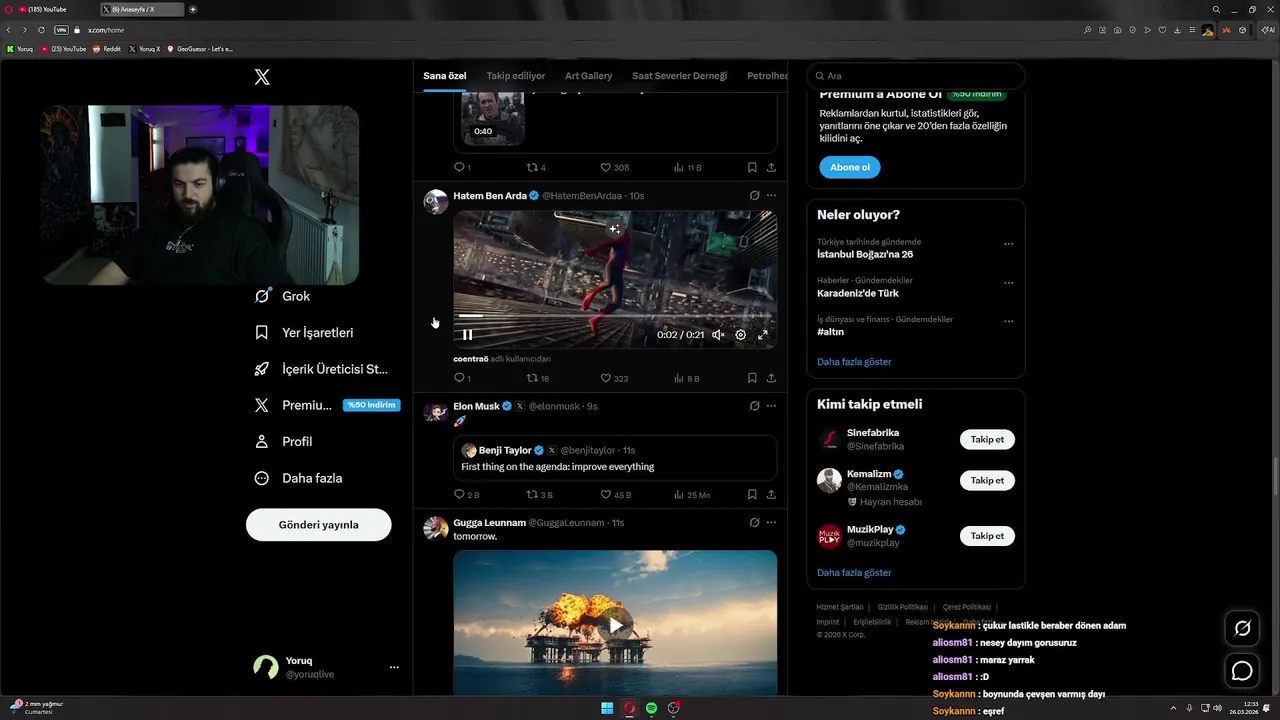Bookmark Elon Musk's post
The width and height of the screenshot is (1280, 720).
pyautogui.click(x=752, y=494)
